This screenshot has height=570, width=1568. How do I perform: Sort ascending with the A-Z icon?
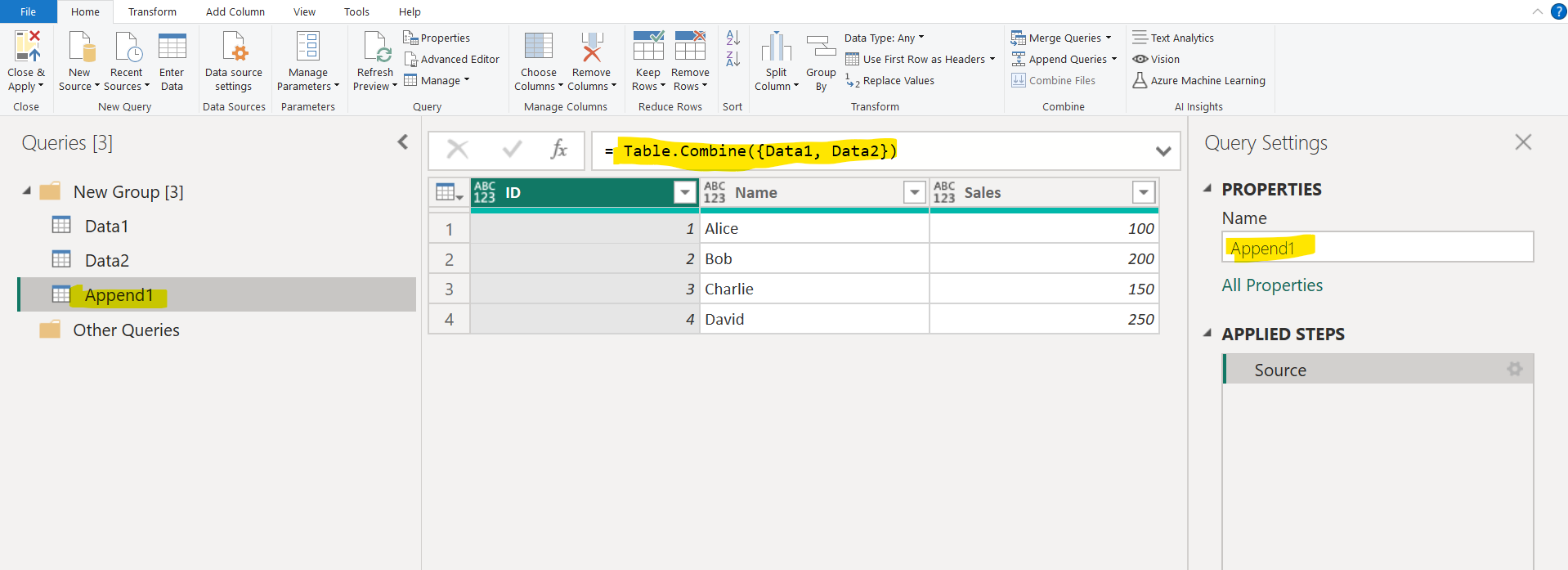[x=732, y=38]
